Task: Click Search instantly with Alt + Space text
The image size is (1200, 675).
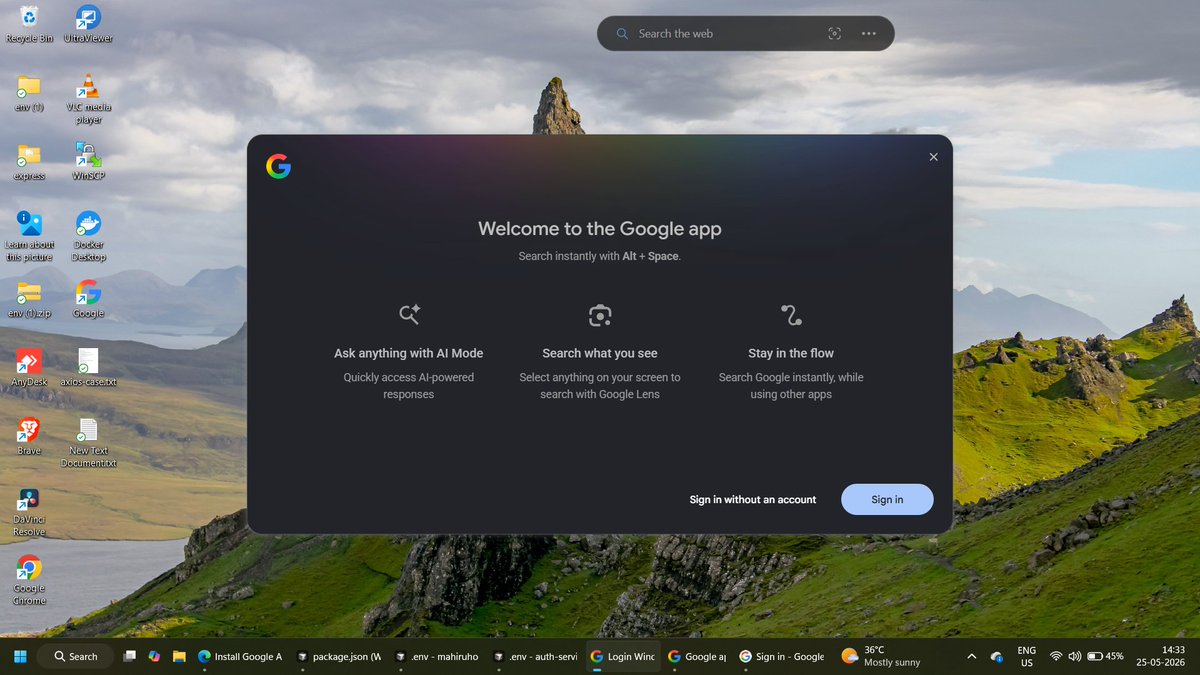Action: 600,256
